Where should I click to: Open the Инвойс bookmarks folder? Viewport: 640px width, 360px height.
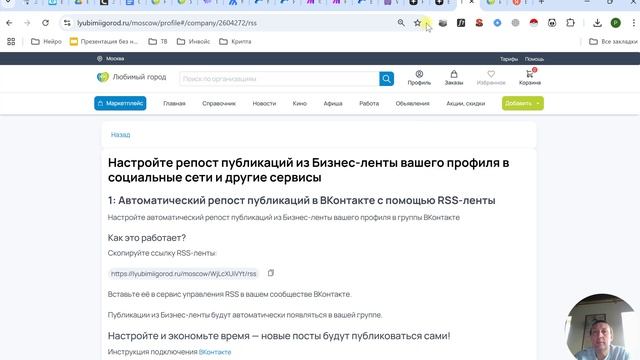[193, 42]
